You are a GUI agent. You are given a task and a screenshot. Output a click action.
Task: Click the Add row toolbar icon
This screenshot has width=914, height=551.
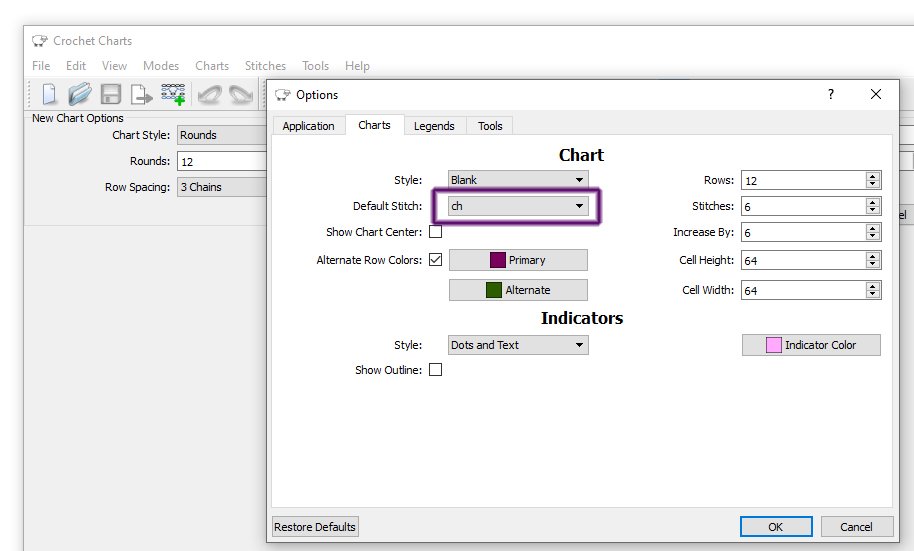(x=173, y=94)
